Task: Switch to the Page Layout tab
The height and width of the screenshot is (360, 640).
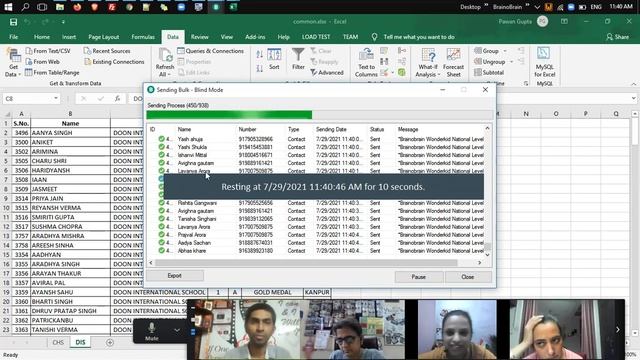Action: (x=103, y=37)
